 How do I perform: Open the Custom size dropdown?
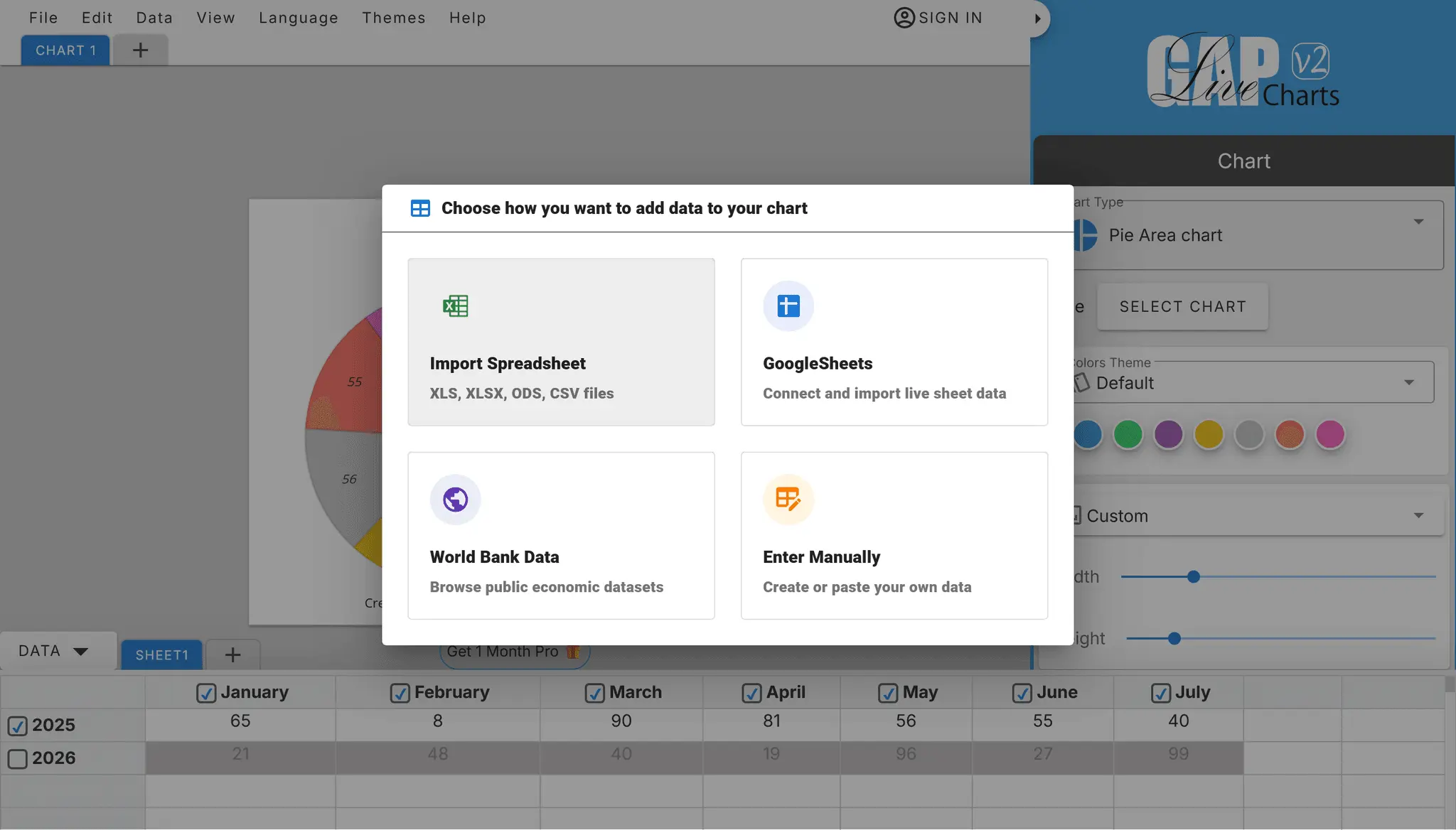click(1258, 516)
